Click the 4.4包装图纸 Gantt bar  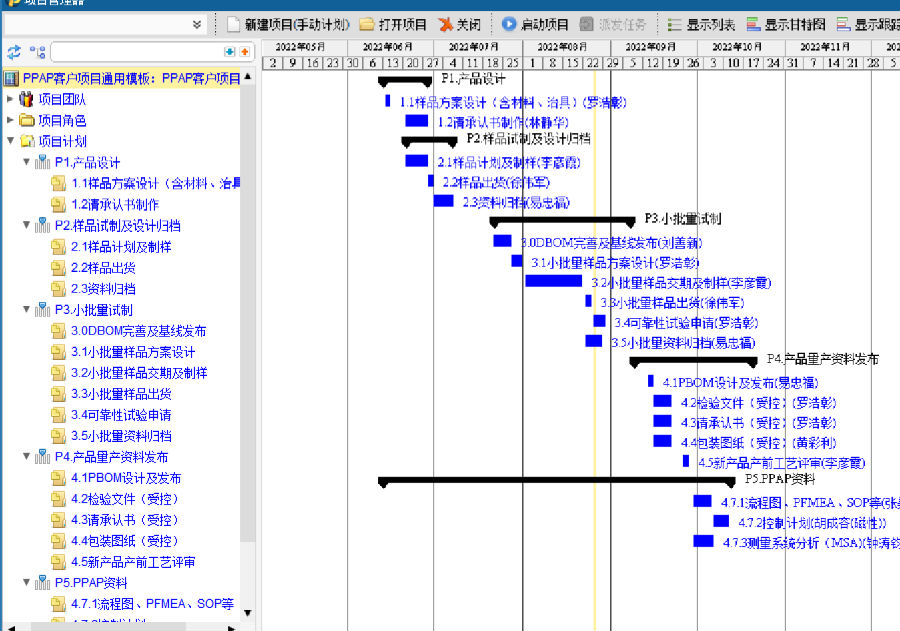662,441
